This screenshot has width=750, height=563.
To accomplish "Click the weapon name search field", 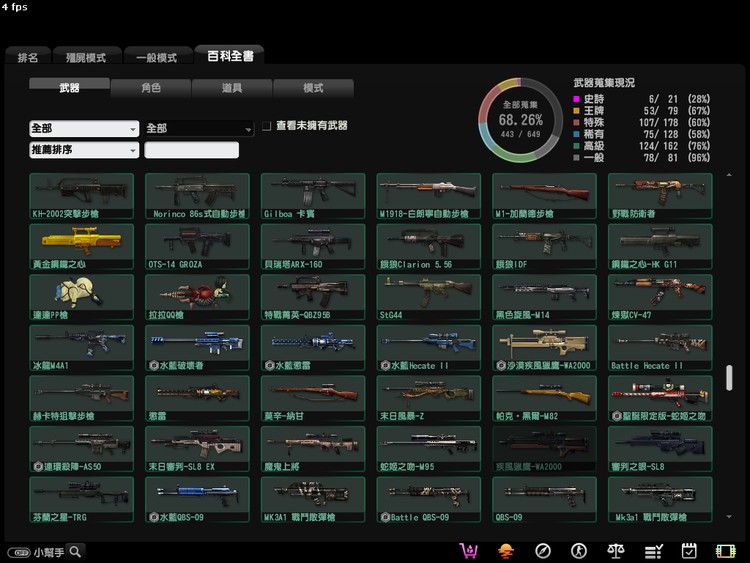I will click(x=191, y=150).
